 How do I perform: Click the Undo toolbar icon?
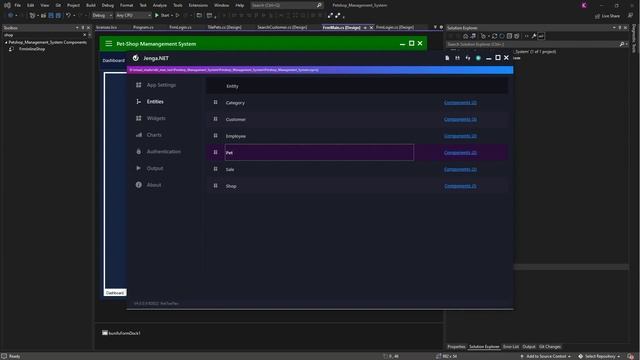click(68, 16)
